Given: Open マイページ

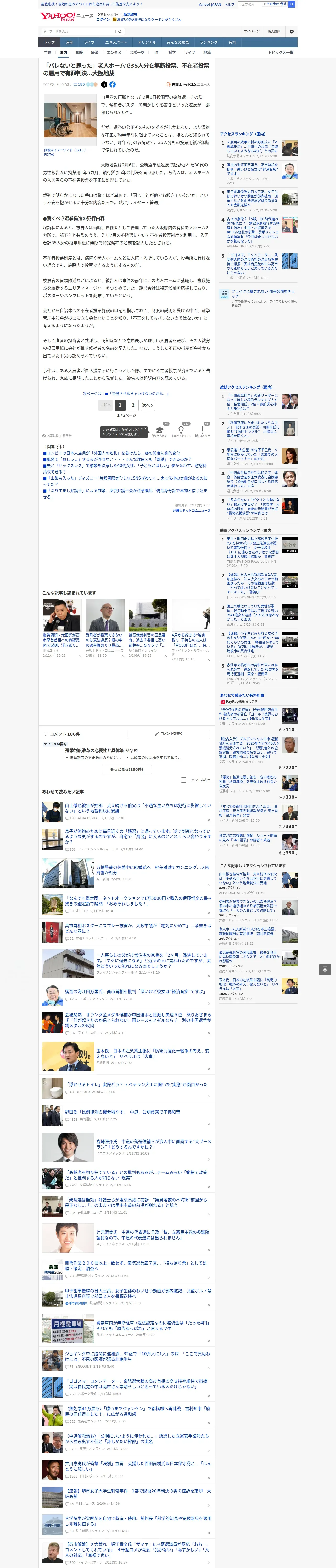Looking at the screenshot, I should 252,32.
